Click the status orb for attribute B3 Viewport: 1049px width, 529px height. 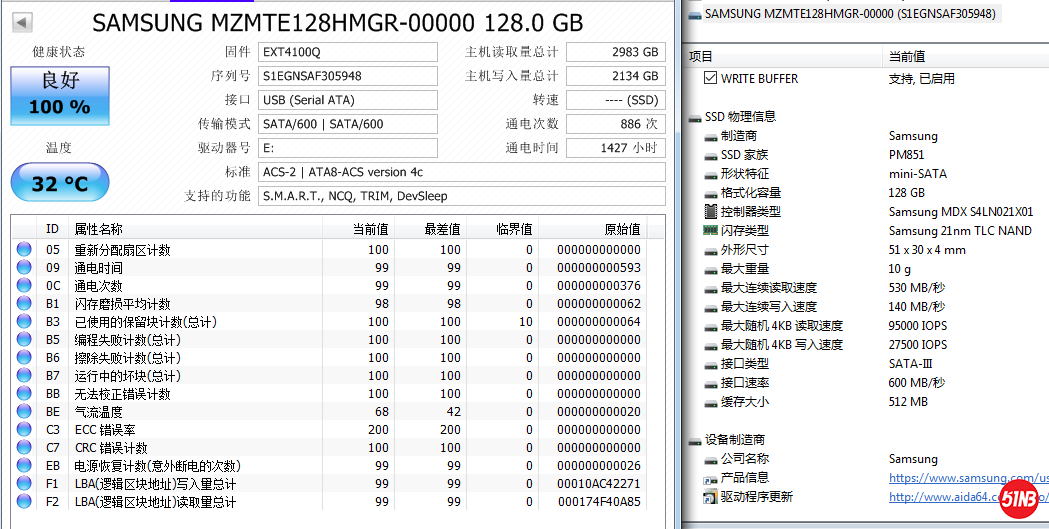24,322
